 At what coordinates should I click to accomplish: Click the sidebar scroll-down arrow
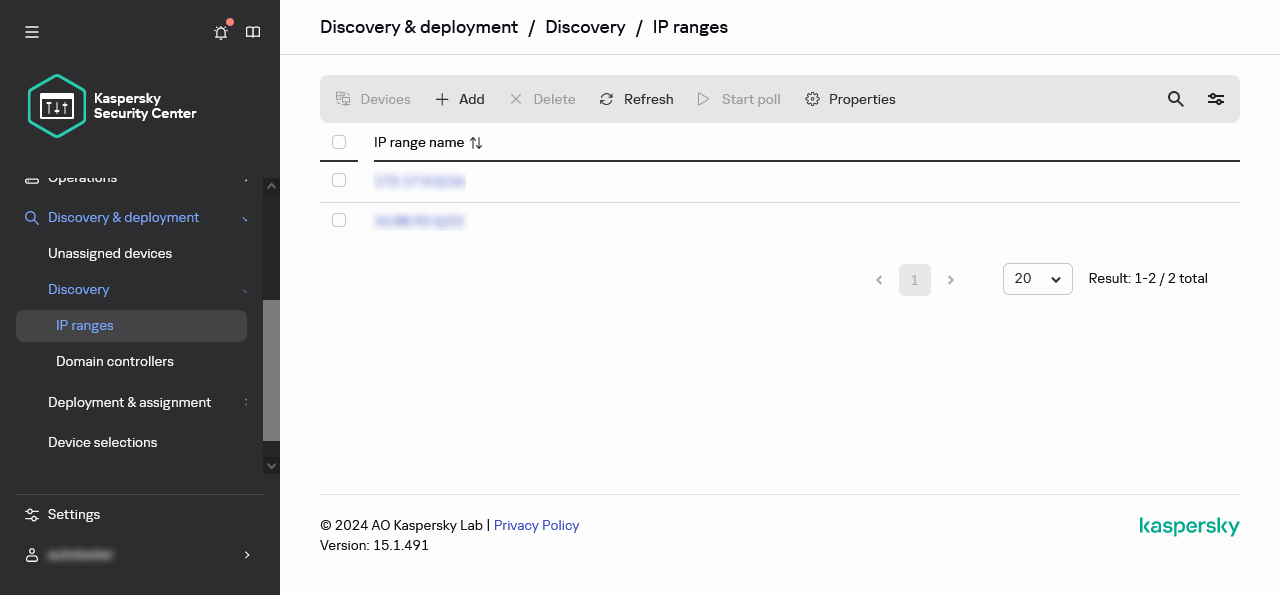pos(271,465)
